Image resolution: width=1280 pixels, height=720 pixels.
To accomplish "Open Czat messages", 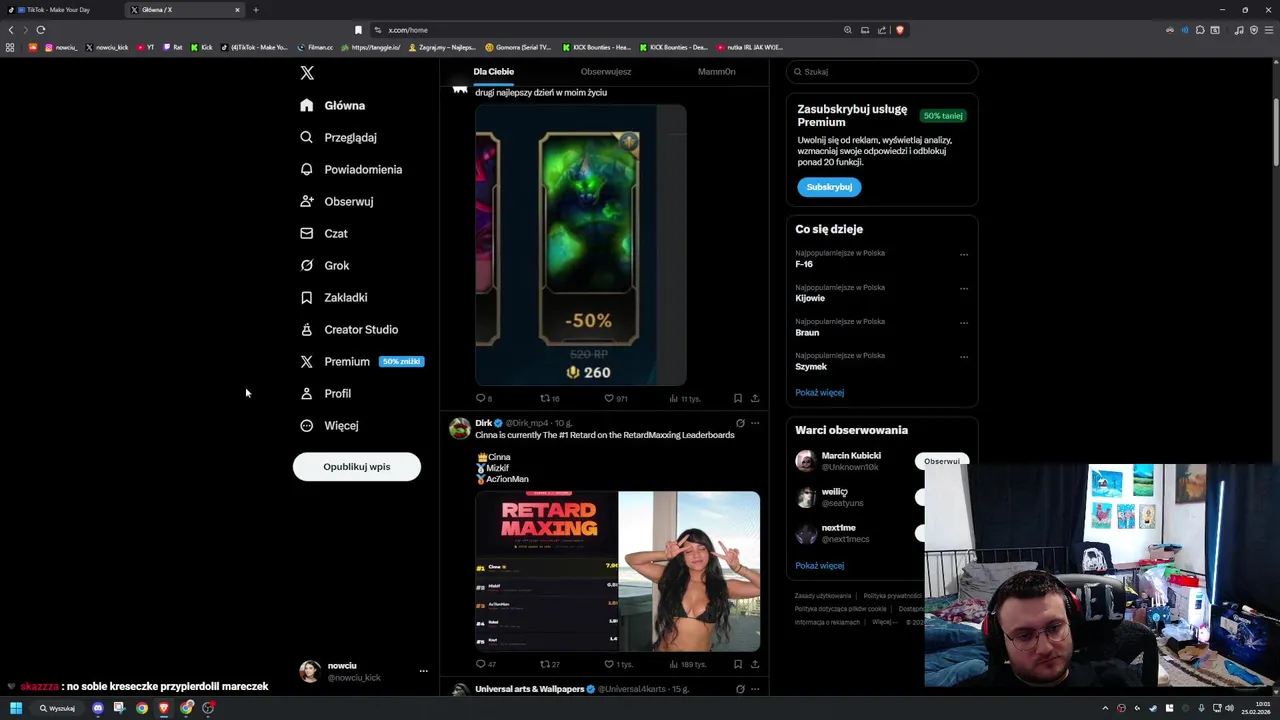I will (x=324, y=233).
